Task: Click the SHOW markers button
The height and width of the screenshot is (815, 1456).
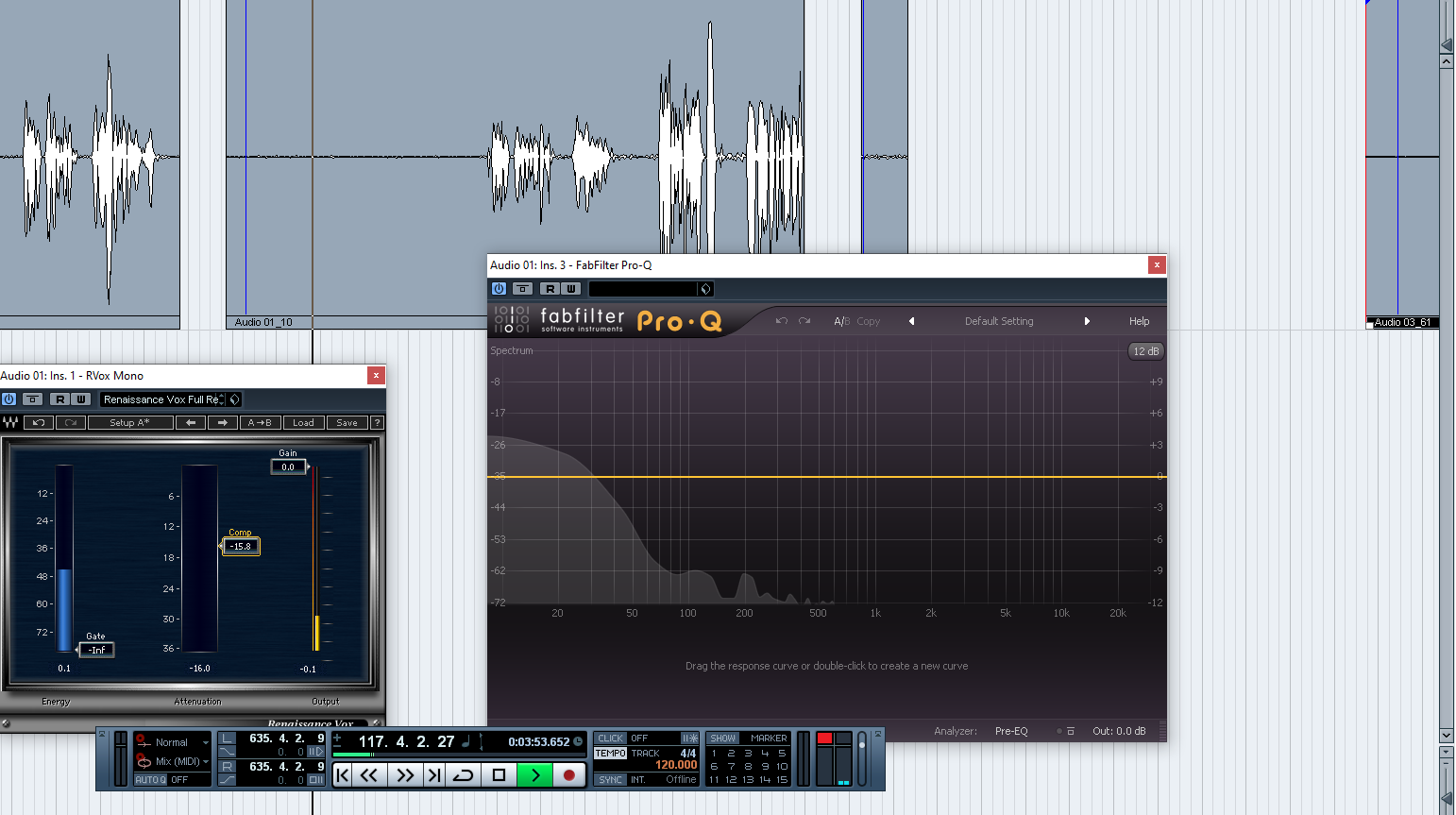Action: tap(722, 739)
